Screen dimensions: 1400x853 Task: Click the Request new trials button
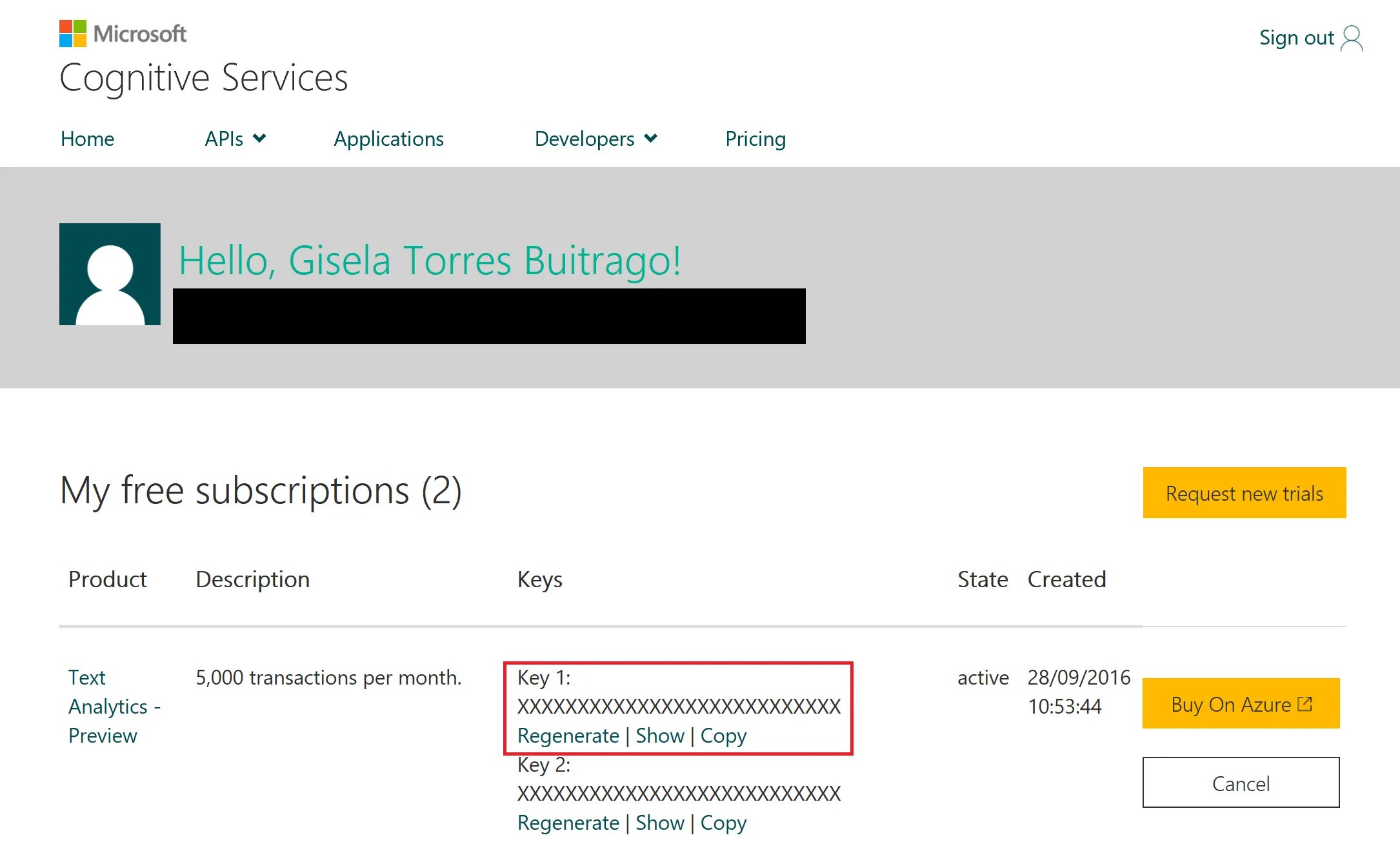click(1245, 493)
